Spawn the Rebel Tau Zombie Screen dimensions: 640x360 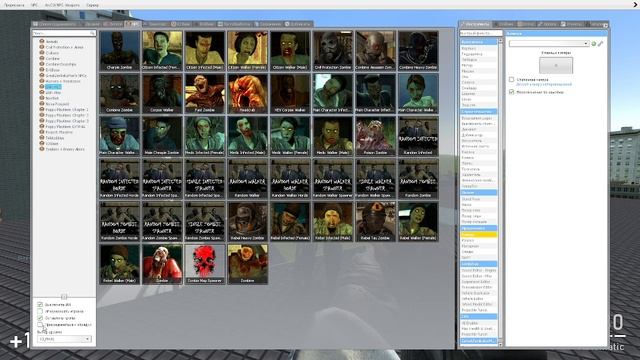376,221
